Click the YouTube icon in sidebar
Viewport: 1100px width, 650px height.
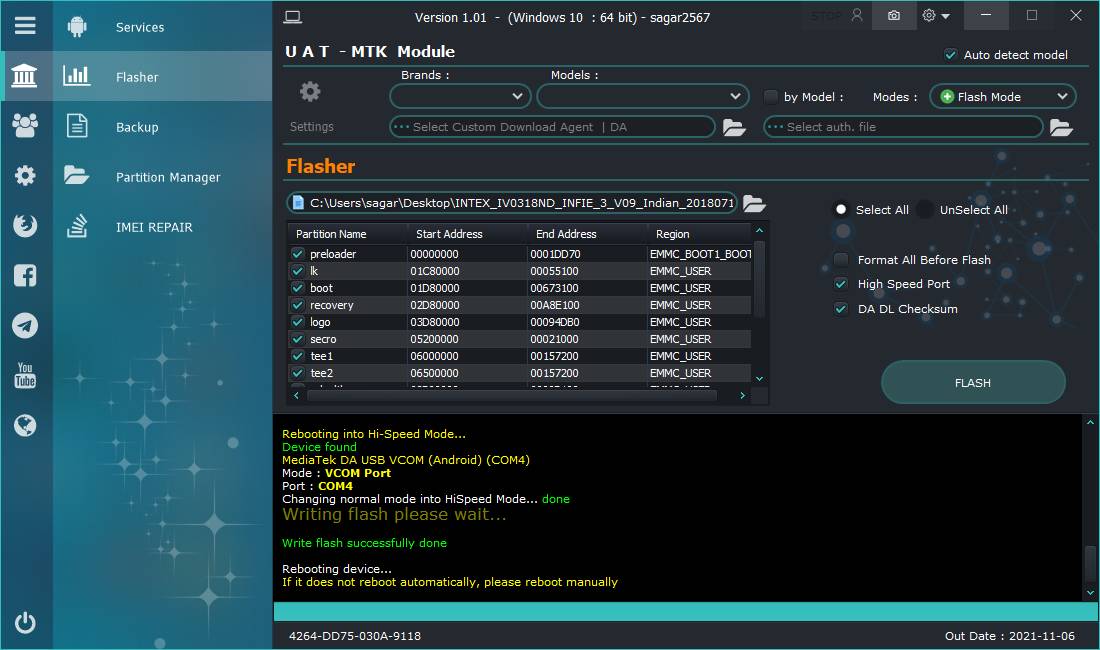pyautogui.click(x=25, y=375)
